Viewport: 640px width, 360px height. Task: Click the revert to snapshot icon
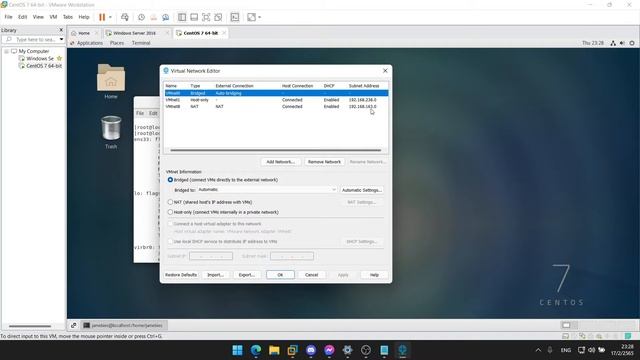153,17
